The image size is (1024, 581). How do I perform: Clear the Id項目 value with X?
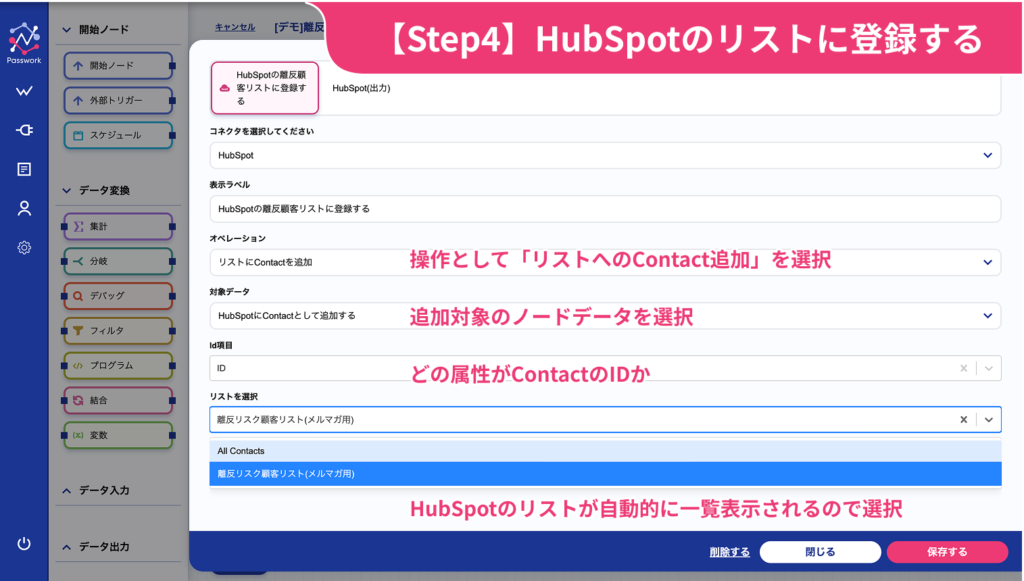[963, 368]
